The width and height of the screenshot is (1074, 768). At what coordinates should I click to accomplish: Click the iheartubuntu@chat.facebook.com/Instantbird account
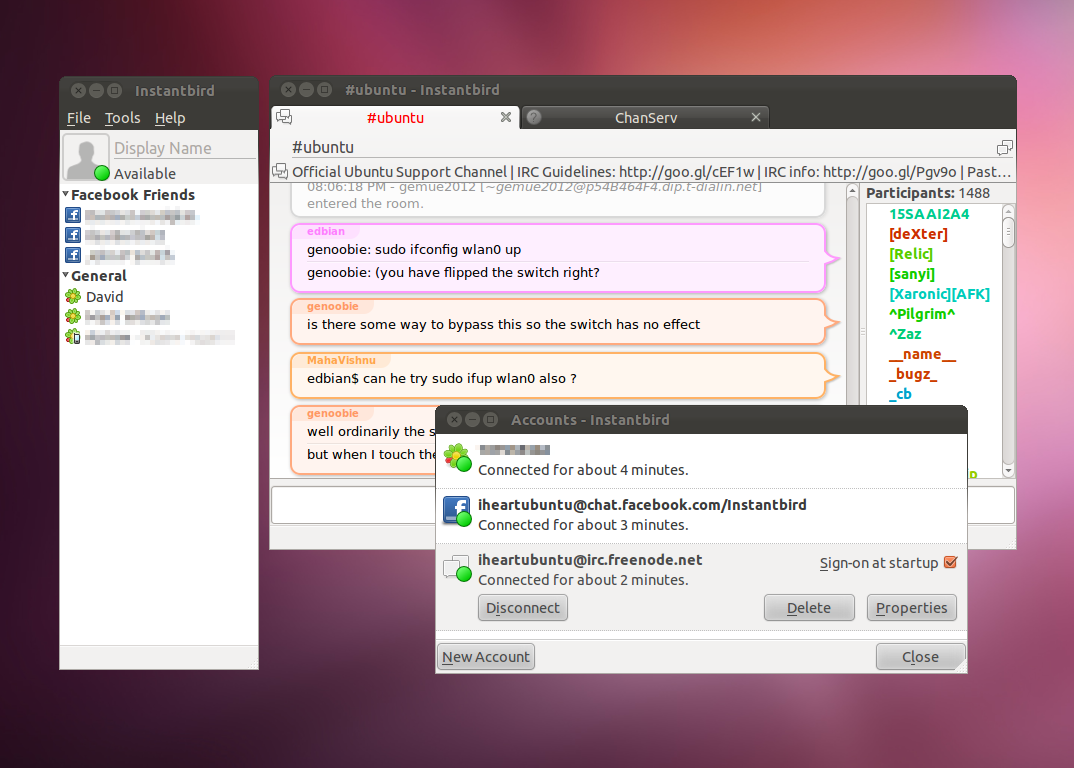701,516
